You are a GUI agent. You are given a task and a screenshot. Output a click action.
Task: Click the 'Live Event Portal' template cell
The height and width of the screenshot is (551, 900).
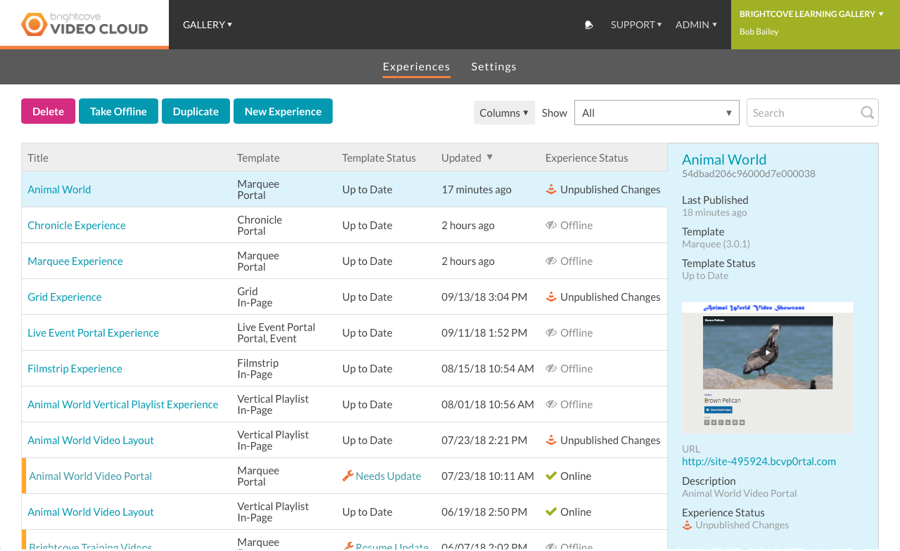[x=276, y=333]
